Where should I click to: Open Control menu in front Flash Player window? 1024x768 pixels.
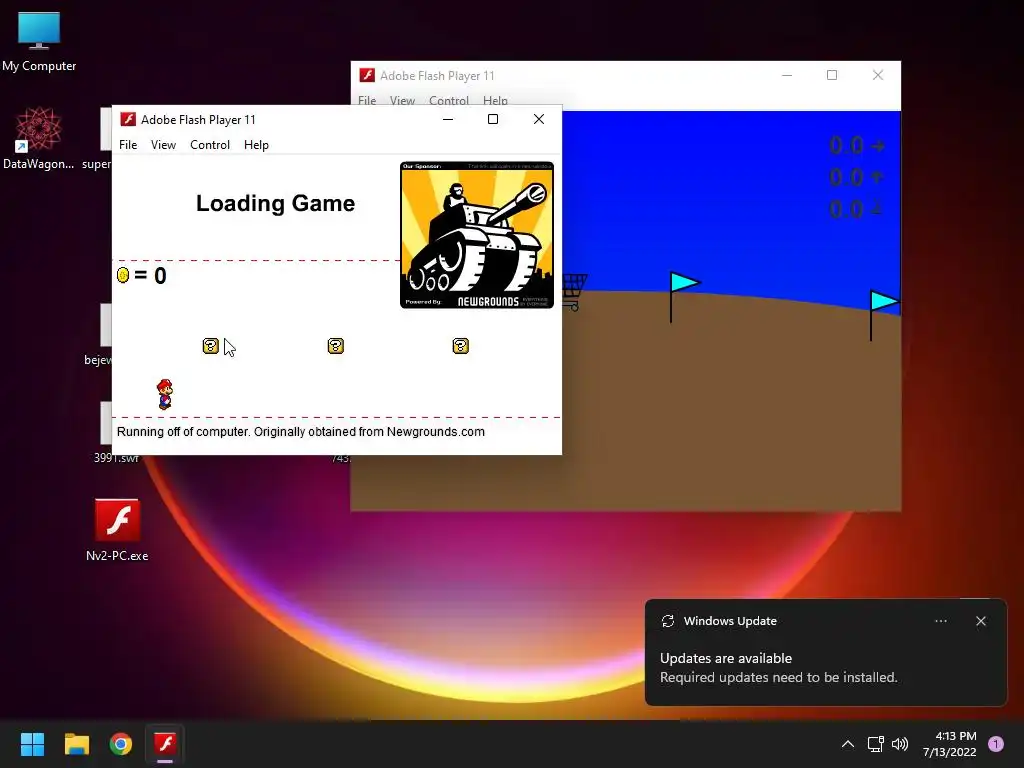point(210,145)
